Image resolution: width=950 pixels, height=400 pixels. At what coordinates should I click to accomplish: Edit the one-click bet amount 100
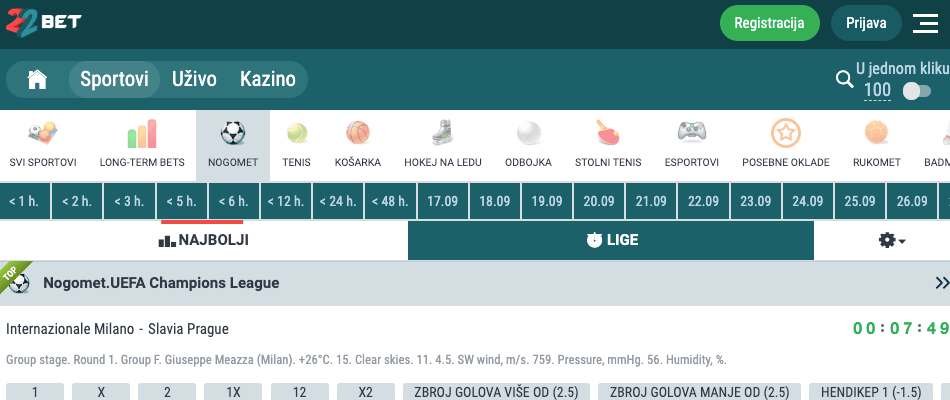(877, 91)
